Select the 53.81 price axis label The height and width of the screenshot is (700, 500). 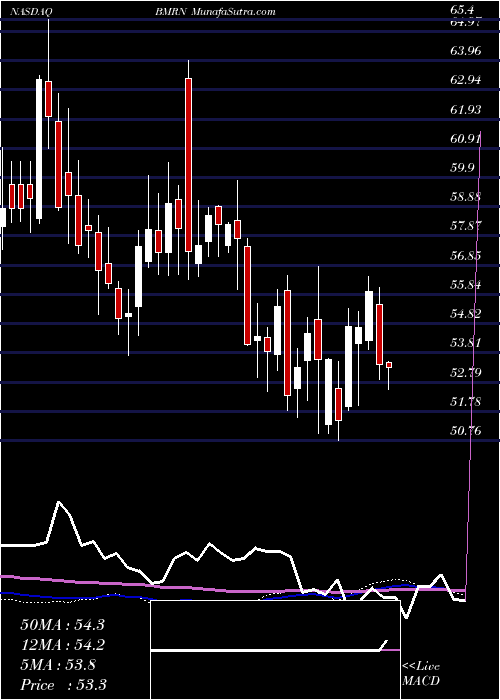466,343
